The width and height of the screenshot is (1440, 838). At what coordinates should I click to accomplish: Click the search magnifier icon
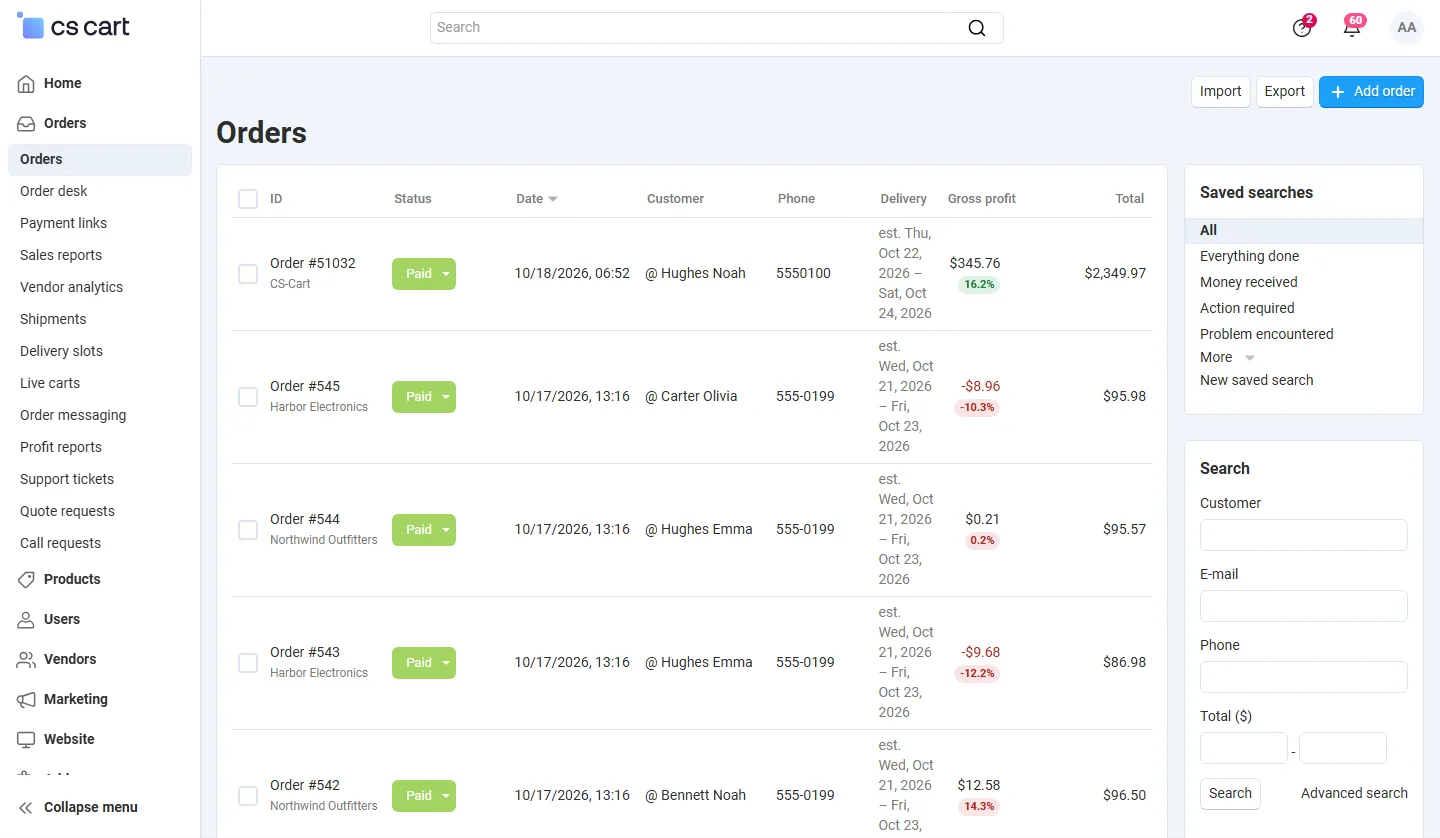pos(977,28)
